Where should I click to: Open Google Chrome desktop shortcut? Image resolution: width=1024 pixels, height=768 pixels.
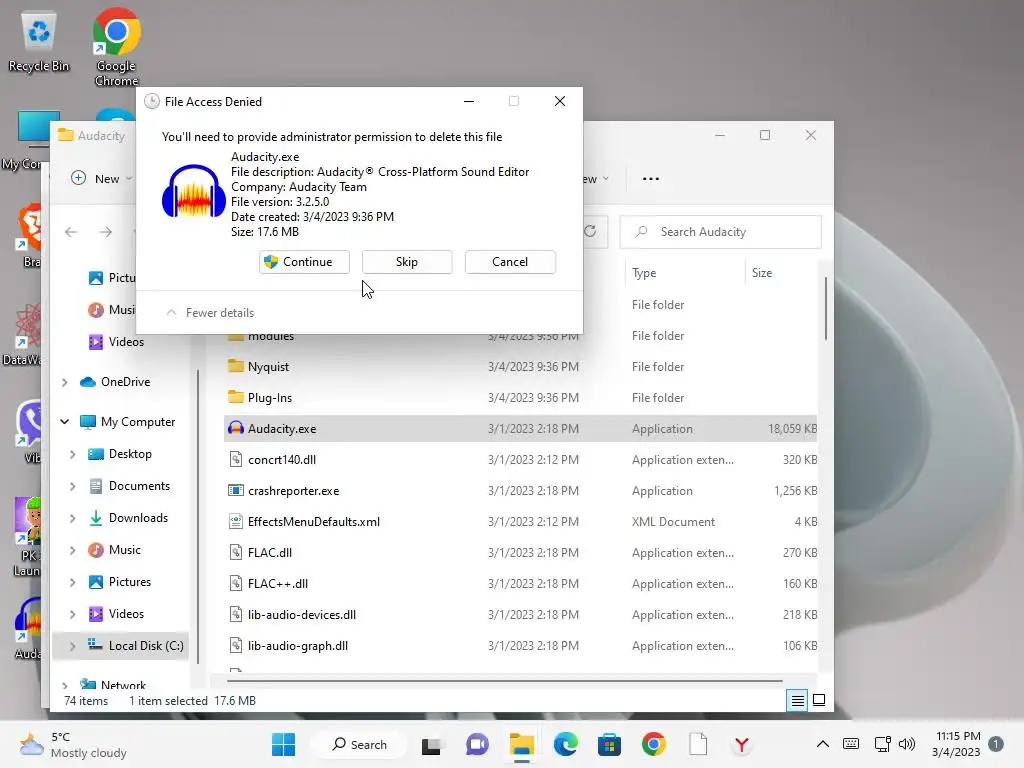(116, 47)
